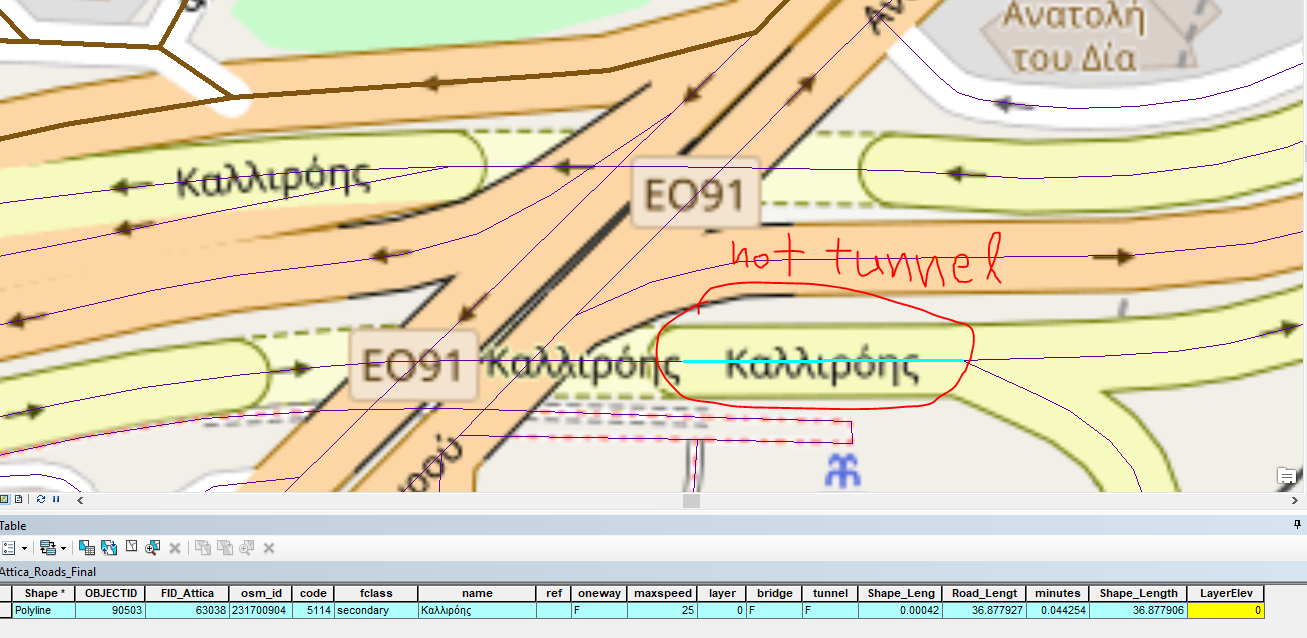Pause map drawing
The width and height of the screenshot is (1307, 638).
(x=56, y=499)
